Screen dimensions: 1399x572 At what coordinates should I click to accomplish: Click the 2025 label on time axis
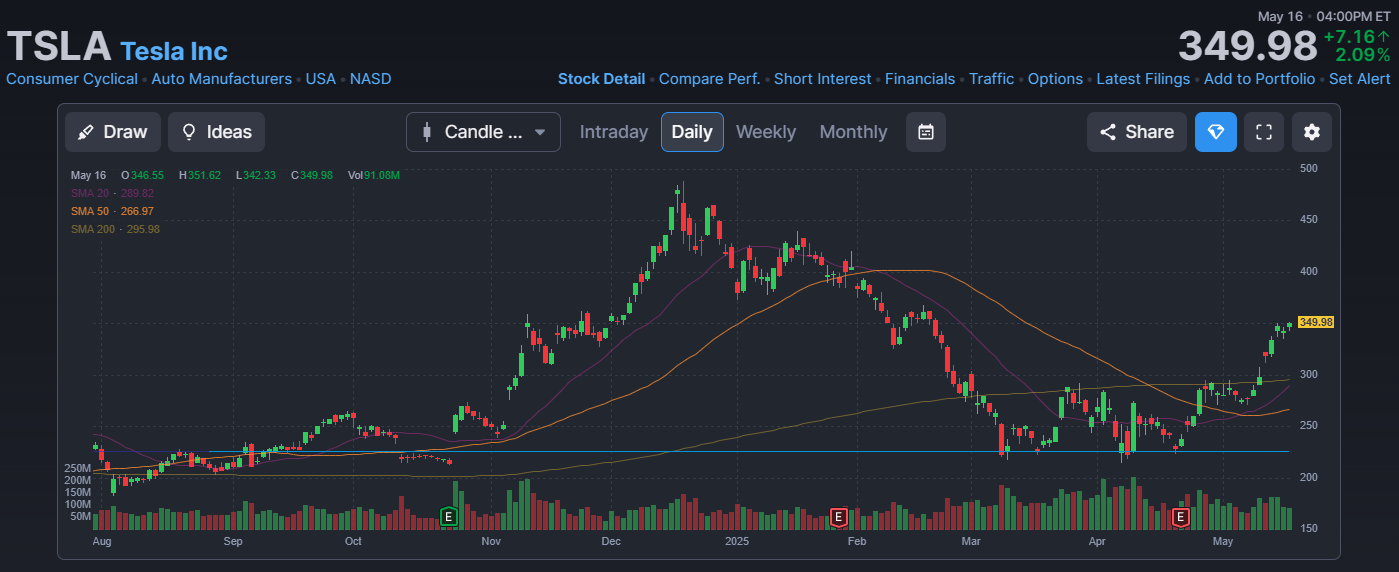click(x=737, y=541)
